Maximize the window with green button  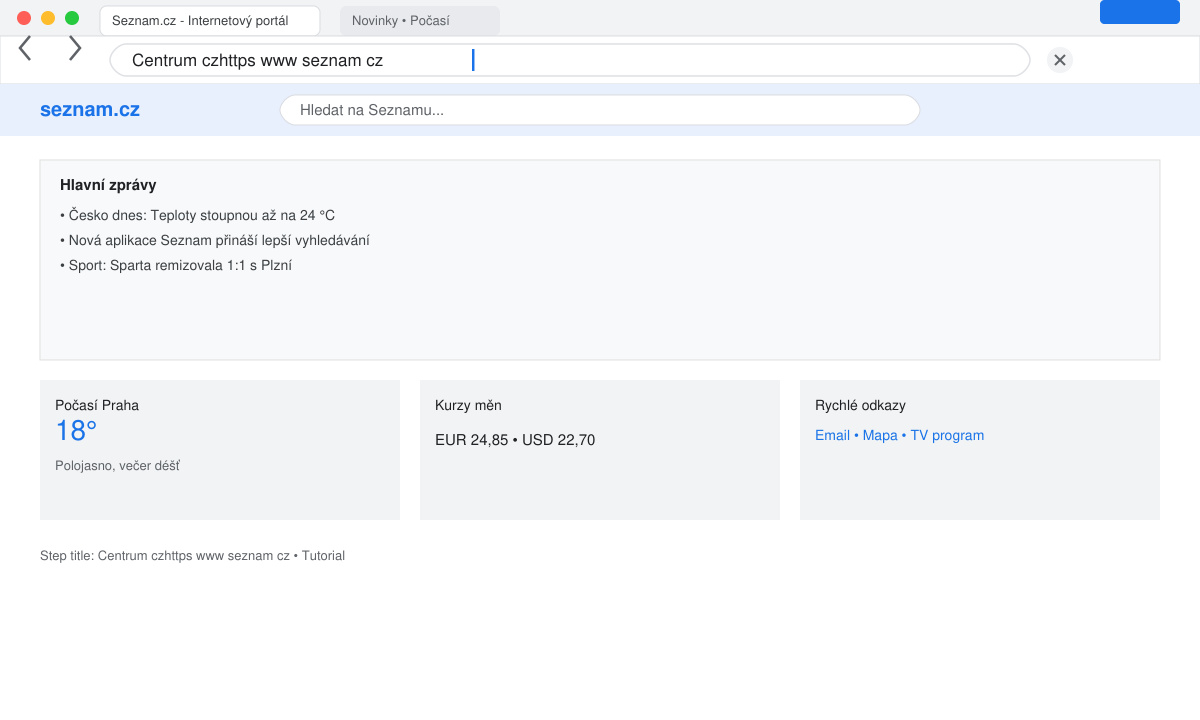coord(72,18)
